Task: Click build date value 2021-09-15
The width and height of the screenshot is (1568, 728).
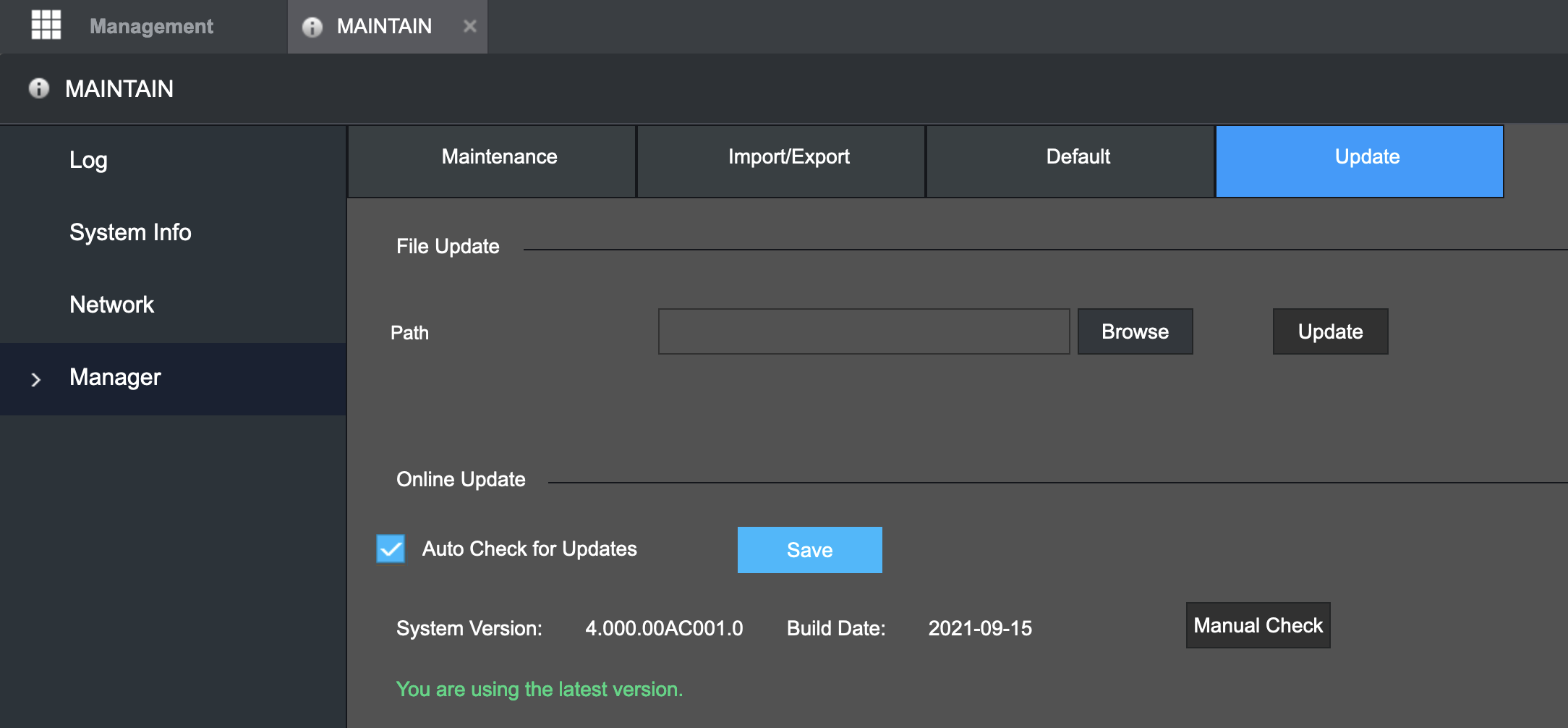Action: 980,628
